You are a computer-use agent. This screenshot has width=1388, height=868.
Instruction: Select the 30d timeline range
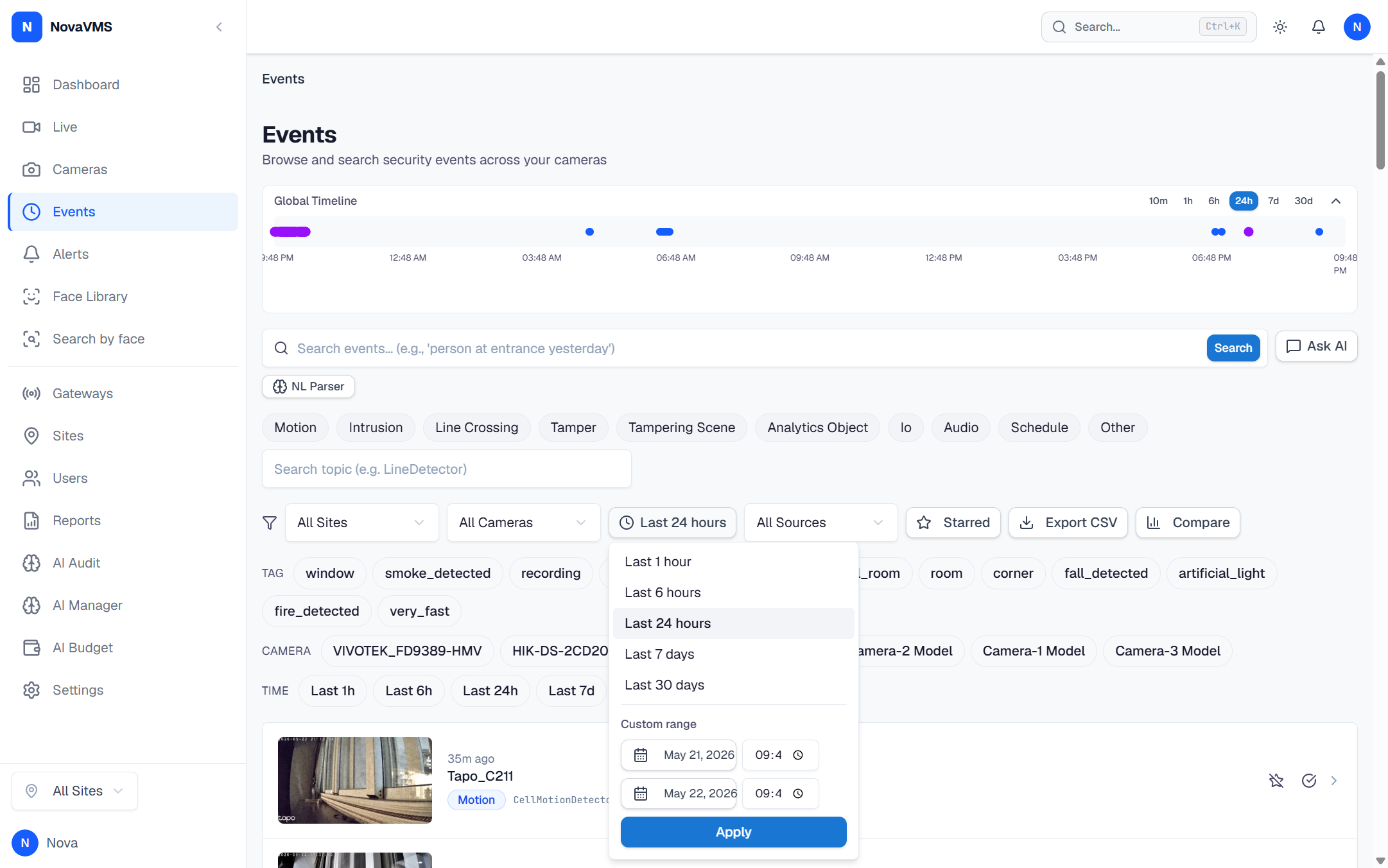1303,201
